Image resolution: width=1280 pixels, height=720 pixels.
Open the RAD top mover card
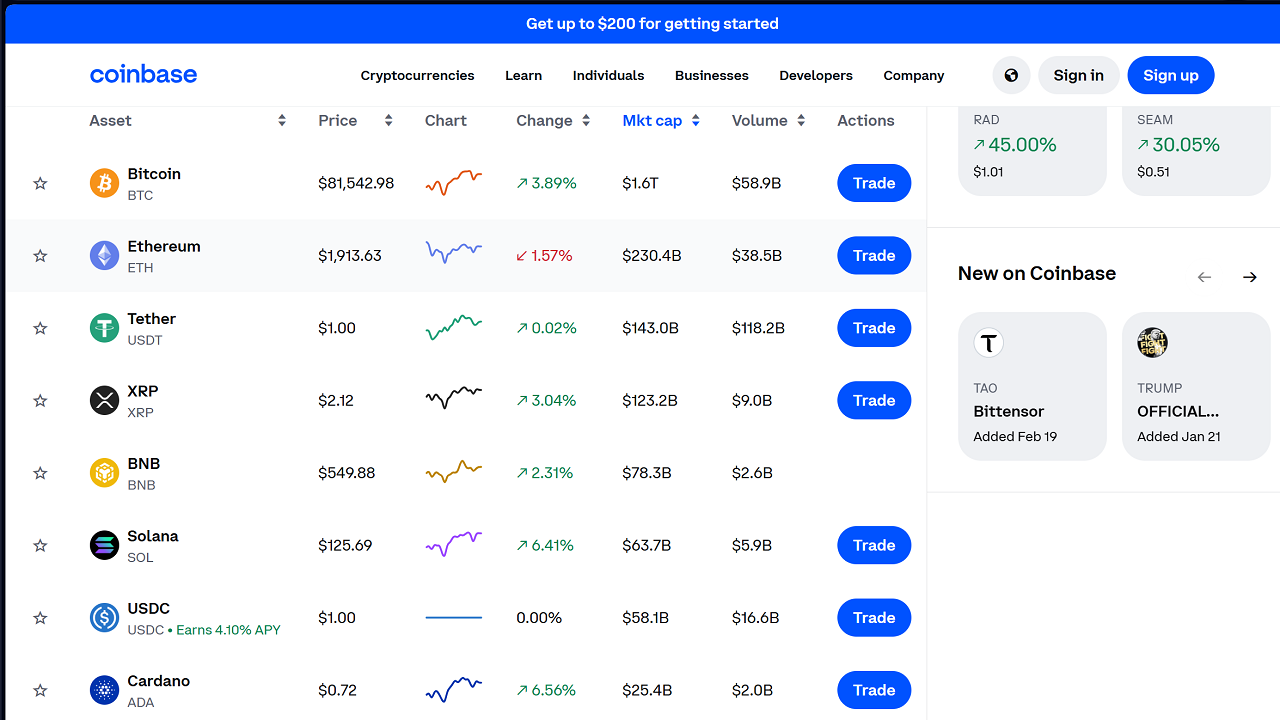pos(1032,150)
